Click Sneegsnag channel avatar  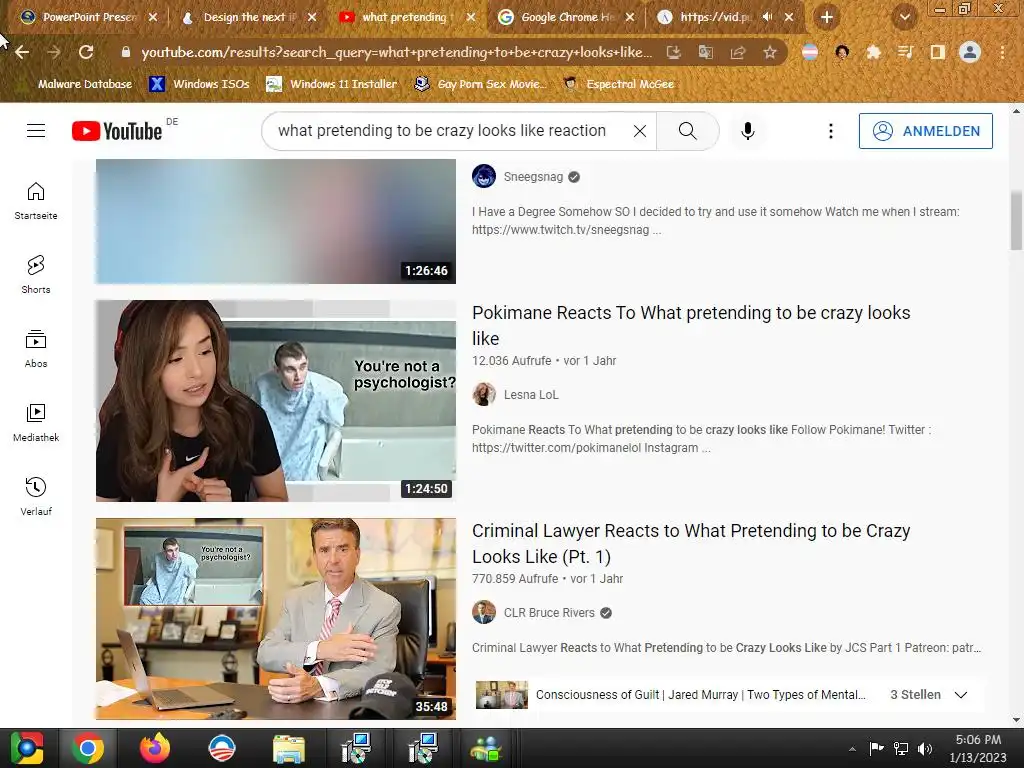(x=484, y=177)
